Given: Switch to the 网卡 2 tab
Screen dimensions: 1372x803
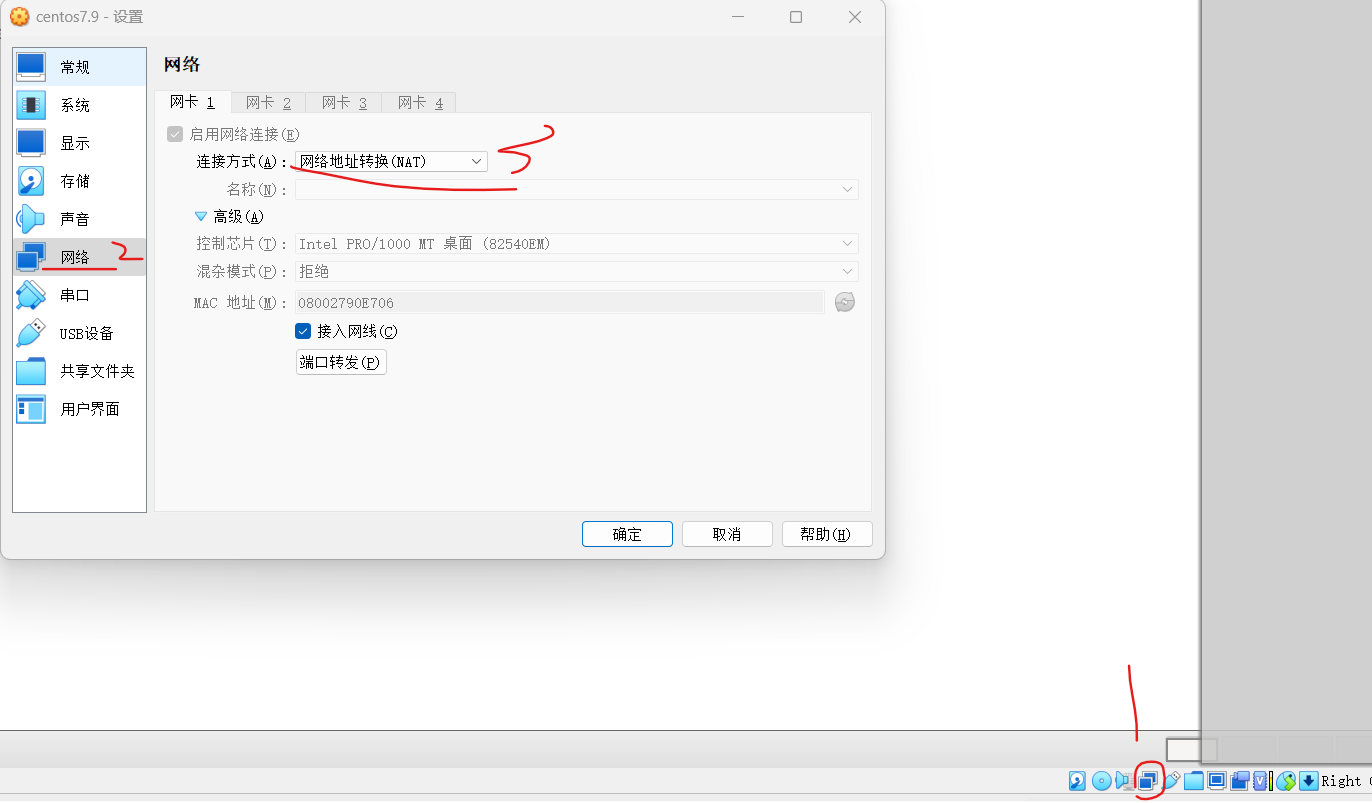Looking at the screenshot, I should (267, 101).
